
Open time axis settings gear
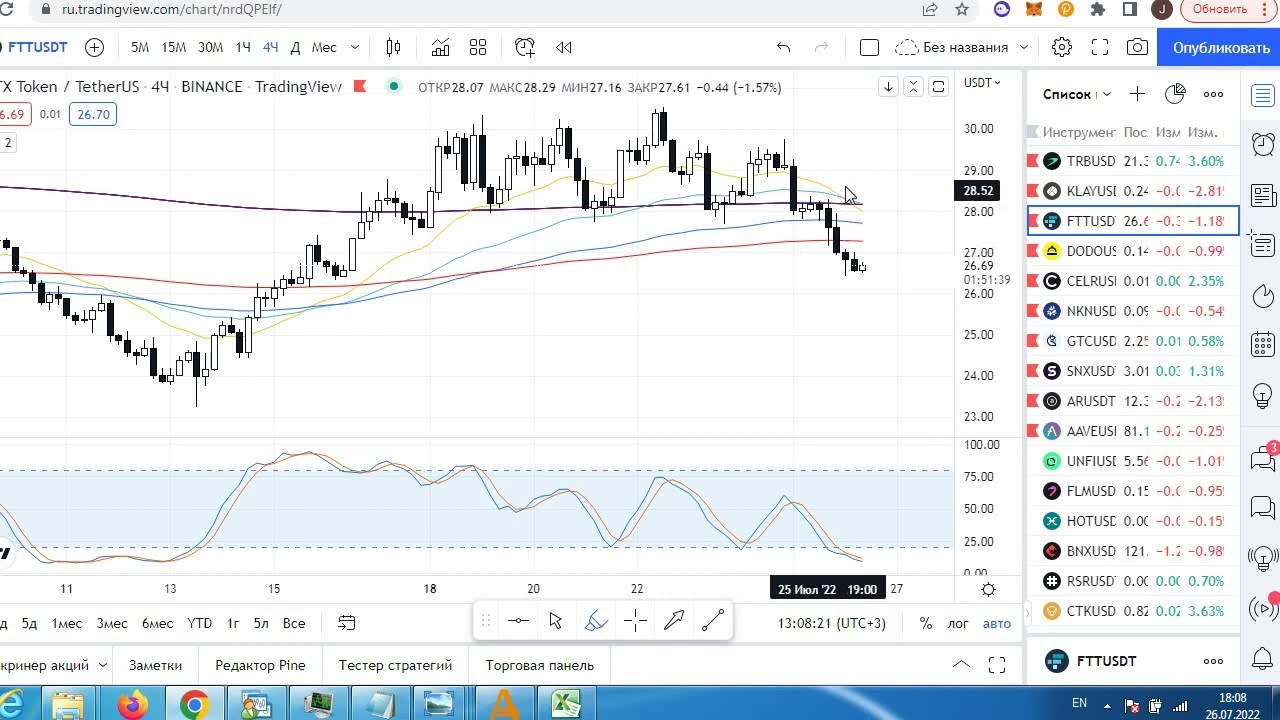coord(988,589)
